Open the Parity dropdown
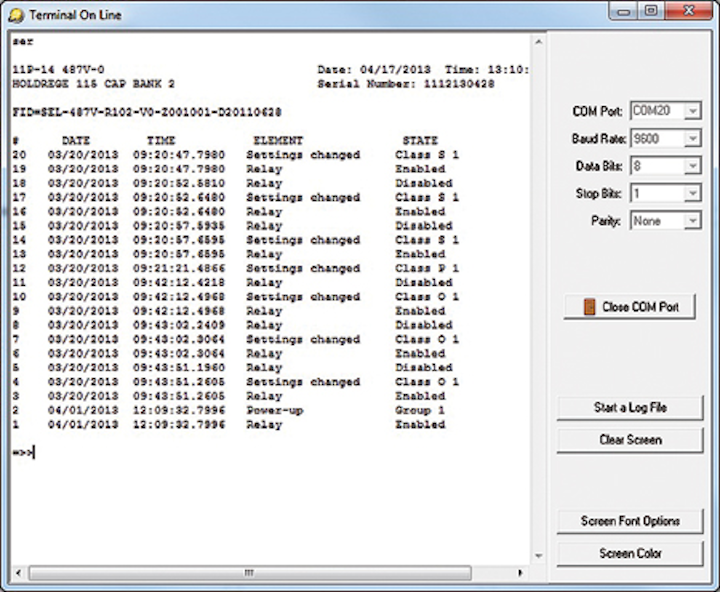This screenshot has height=592, width=720. click(692, 221)
